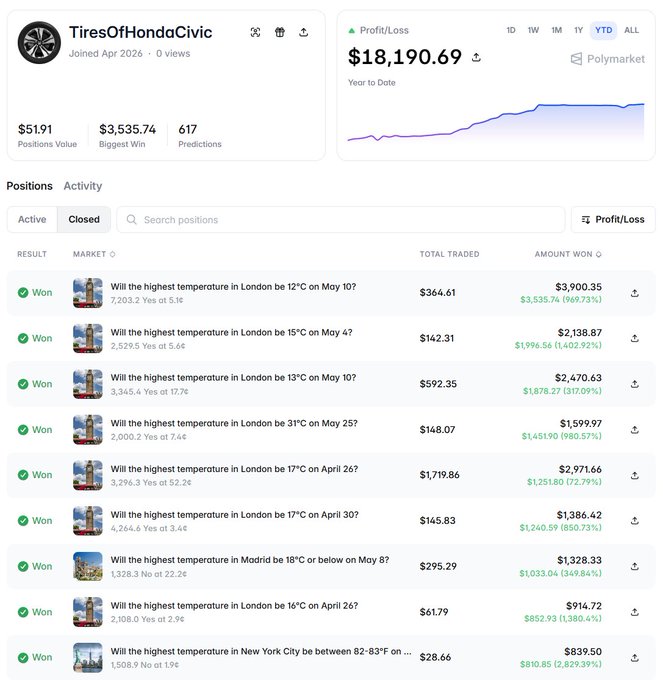The height and width of the screenshot is (680, 663).
Task: Select the 1W time range
Action: [533, 30]
